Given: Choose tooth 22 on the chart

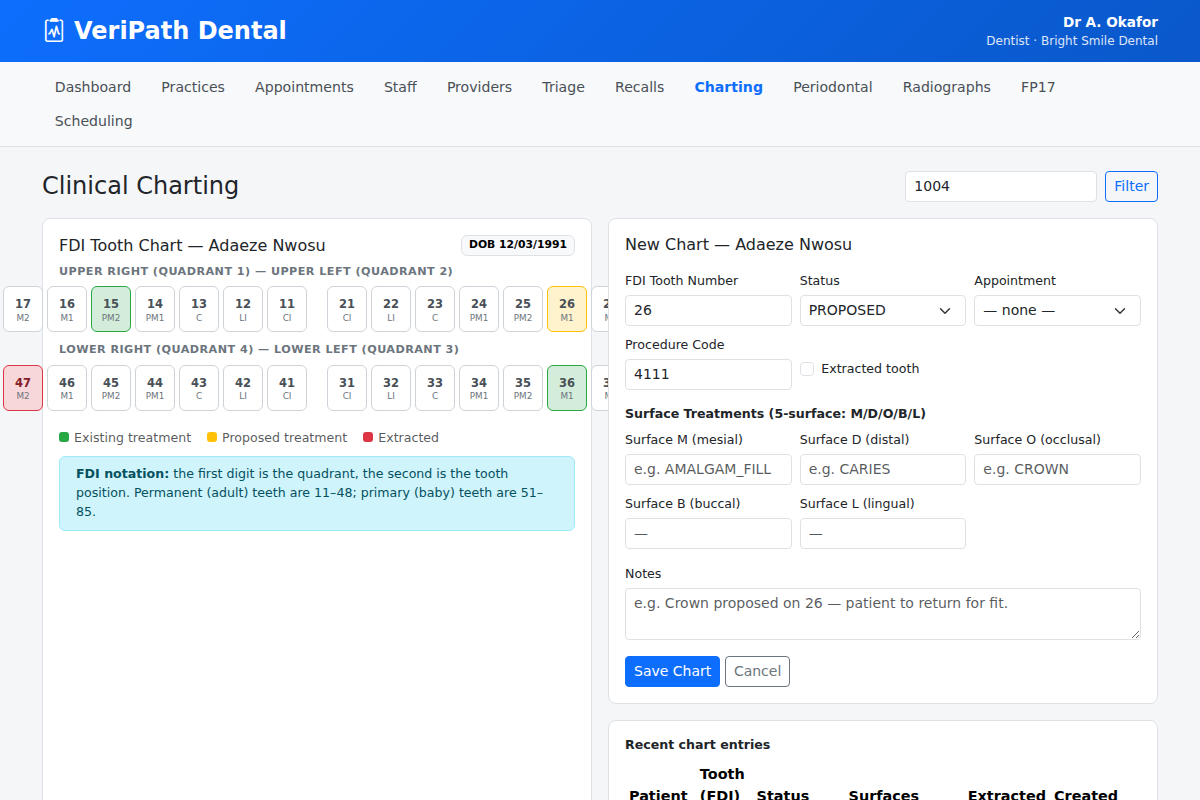Looking at the screenshot, I should click(391, 309).
